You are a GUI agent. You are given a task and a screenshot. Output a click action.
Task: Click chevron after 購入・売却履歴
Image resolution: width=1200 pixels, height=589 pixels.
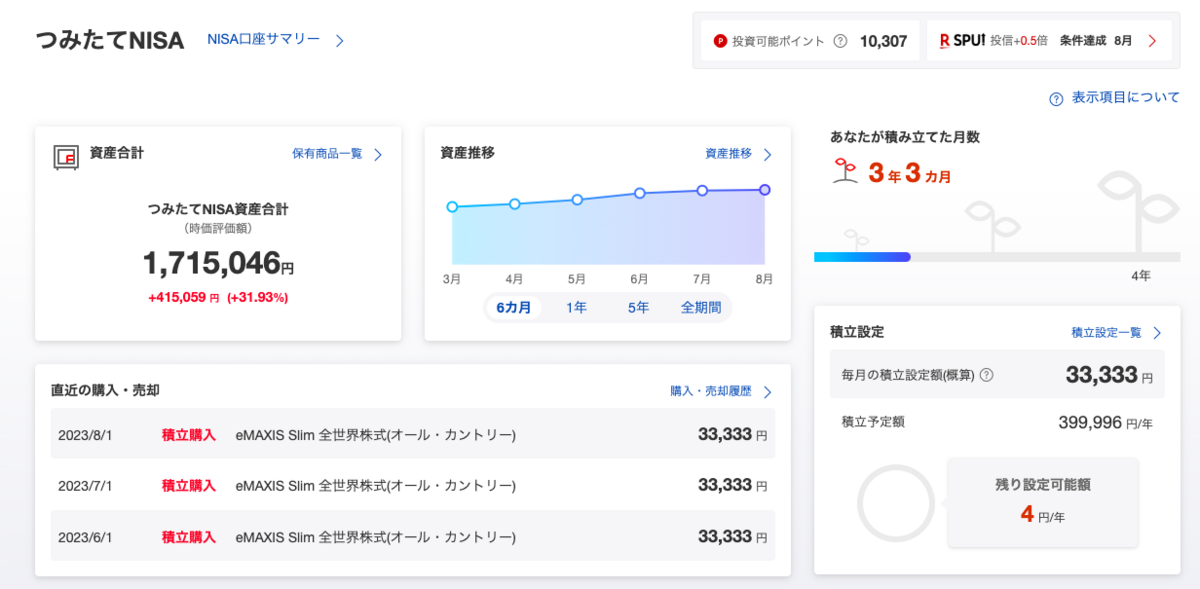pyautogui.click(x=768, y=392)
